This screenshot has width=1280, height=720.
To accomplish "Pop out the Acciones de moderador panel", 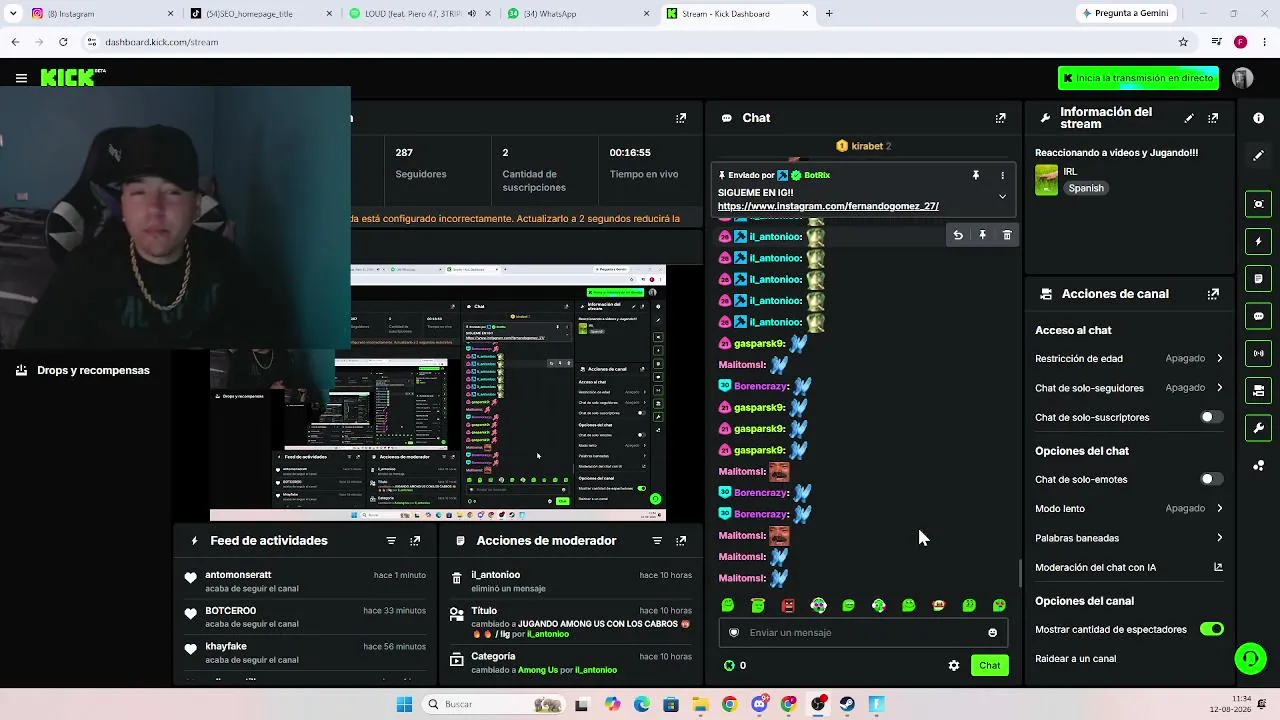I will (681, 541).
